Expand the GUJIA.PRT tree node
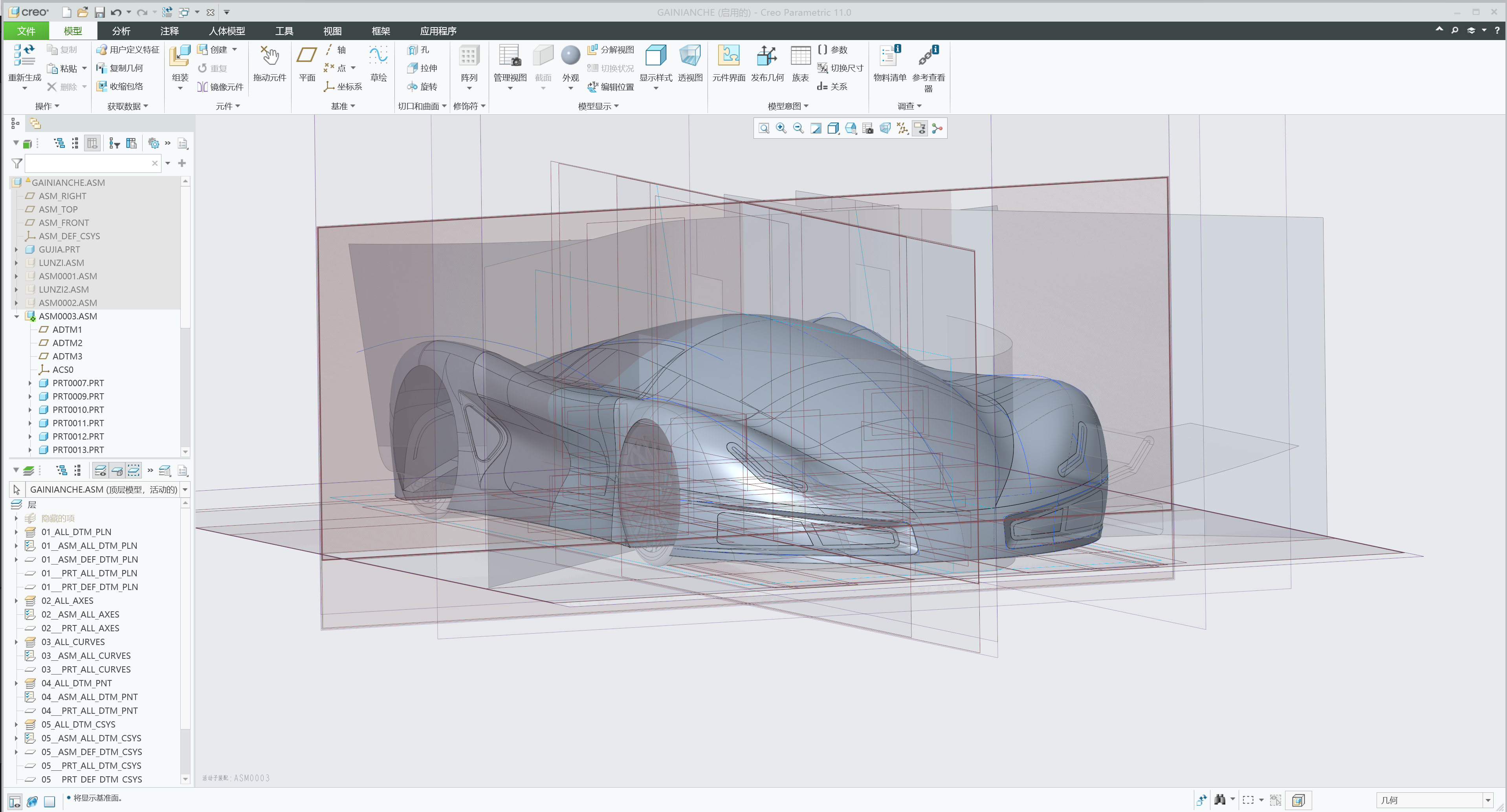1507x812 pixels. tap(16, 249)
